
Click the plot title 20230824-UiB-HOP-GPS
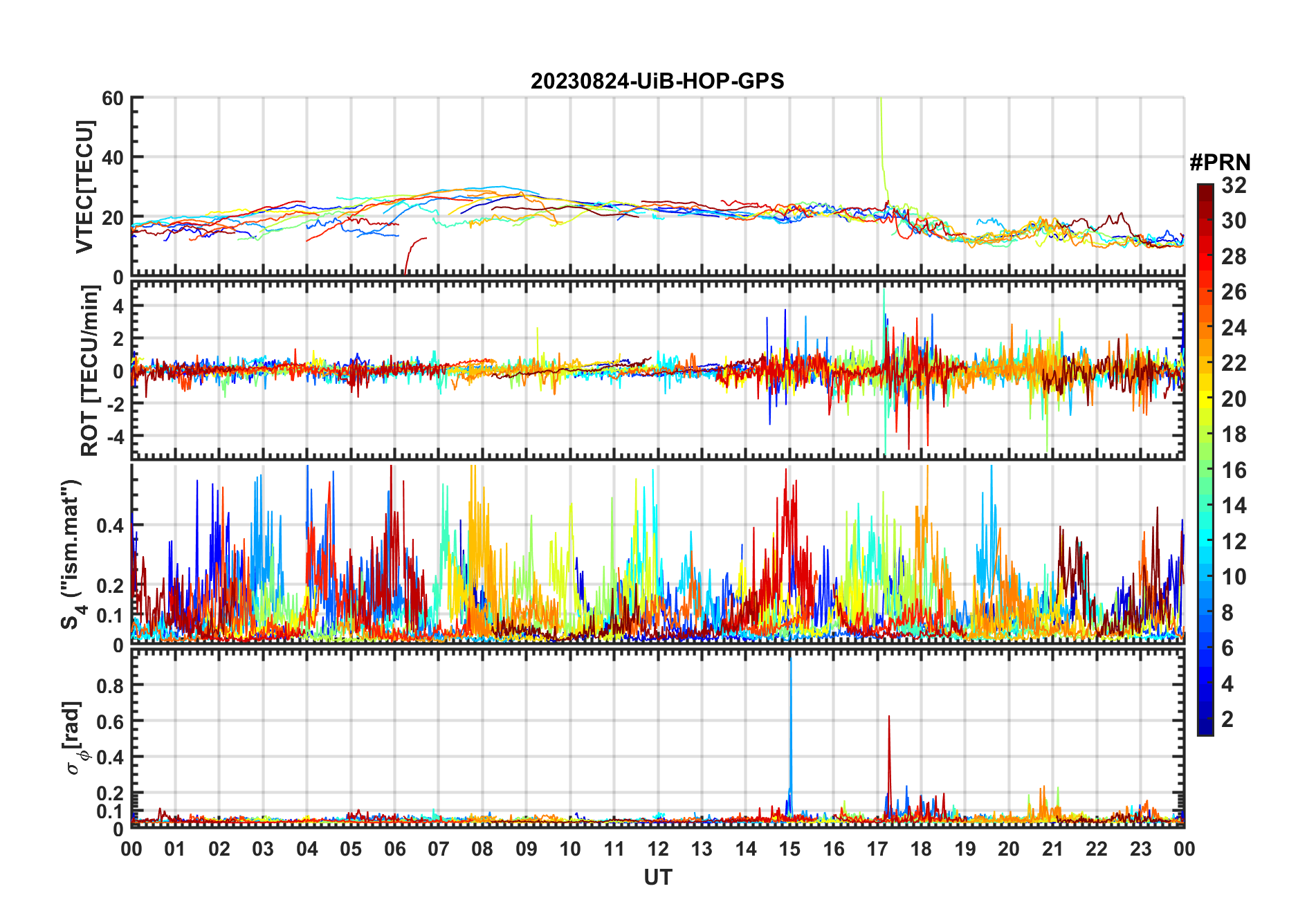click(x=657, y=82)
